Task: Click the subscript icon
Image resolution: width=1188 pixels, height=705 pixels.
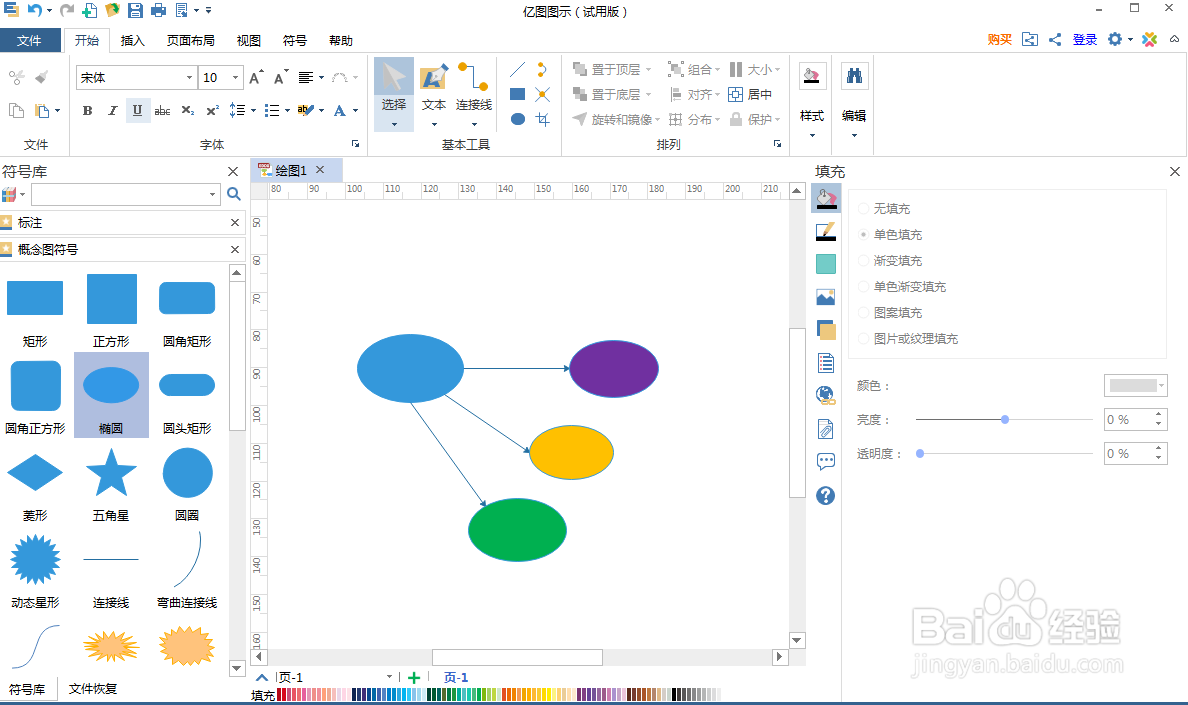Action: click(x=188, y=111)
